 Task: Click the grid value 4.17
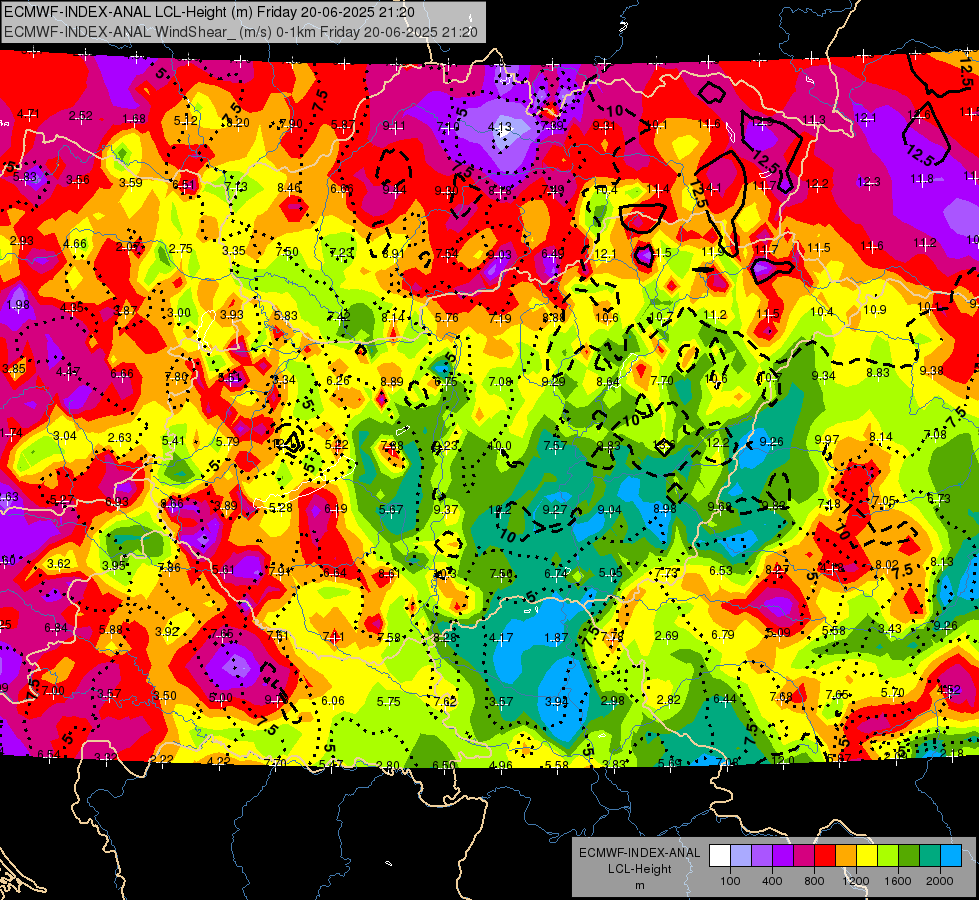pos(501,638)
